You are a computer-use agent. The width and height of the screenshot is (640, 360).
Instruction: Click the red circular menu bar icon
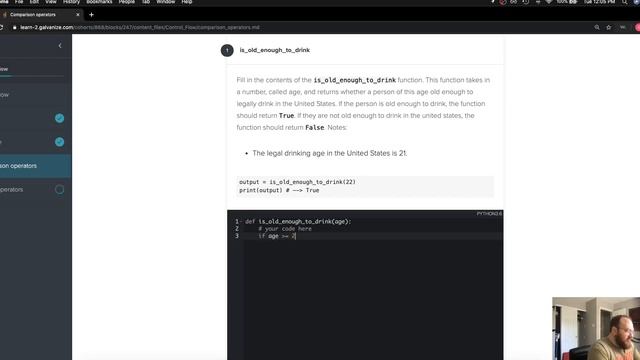(503, 2)
